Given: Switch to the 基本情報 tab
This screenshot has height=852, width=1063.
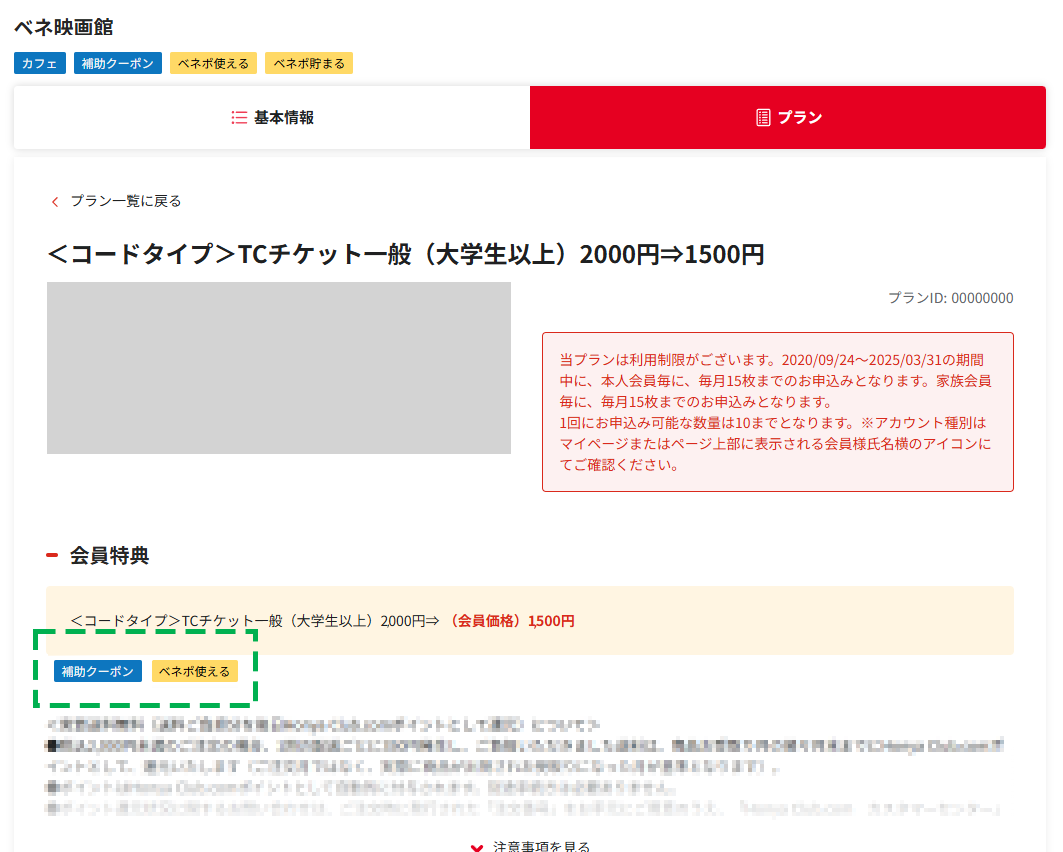Looking at the screenshot, I should pos(271,117).
